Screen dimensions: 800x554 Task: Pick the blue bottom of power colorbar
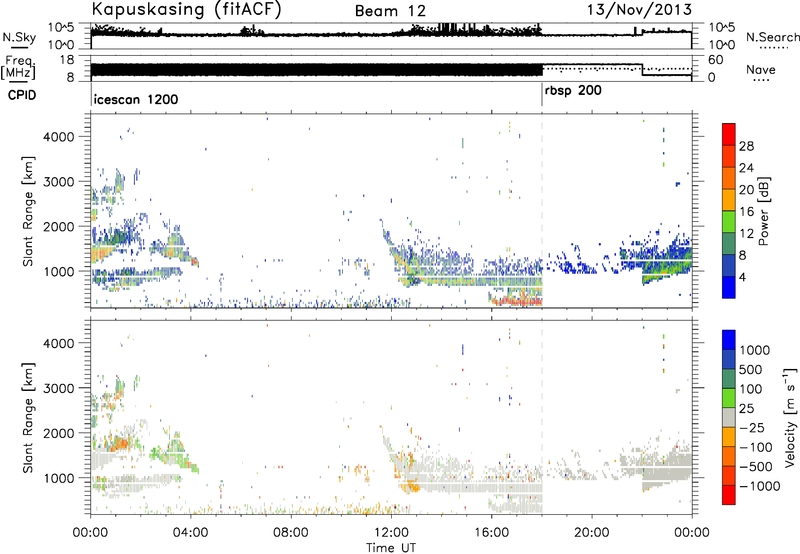729,287
